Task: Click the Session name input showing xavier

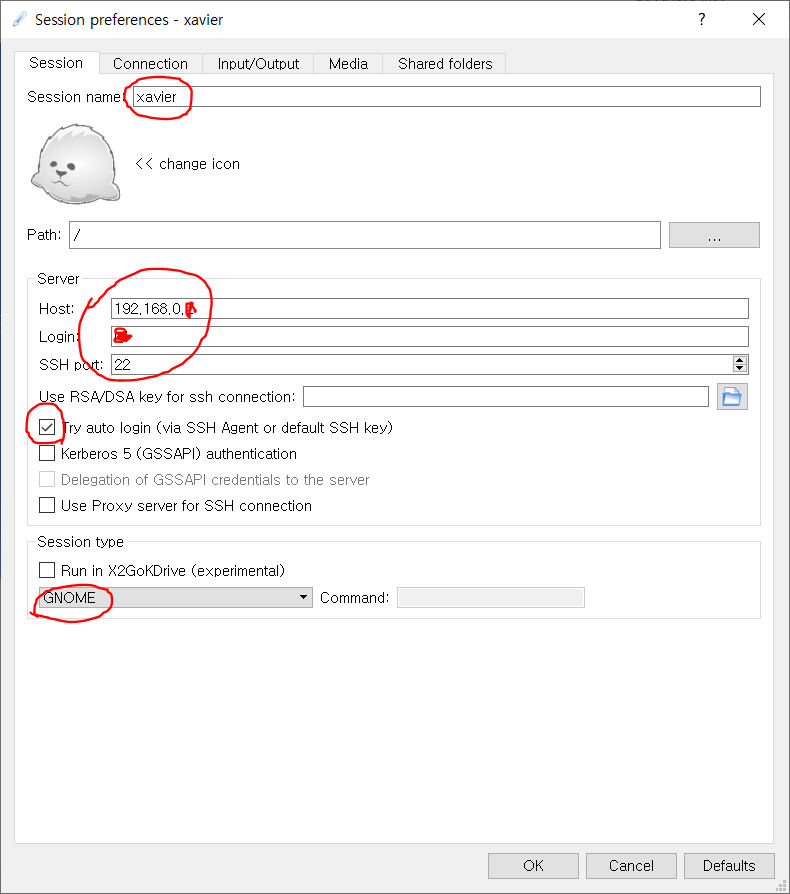Action: pyautogui.click(x=300, y=96)
